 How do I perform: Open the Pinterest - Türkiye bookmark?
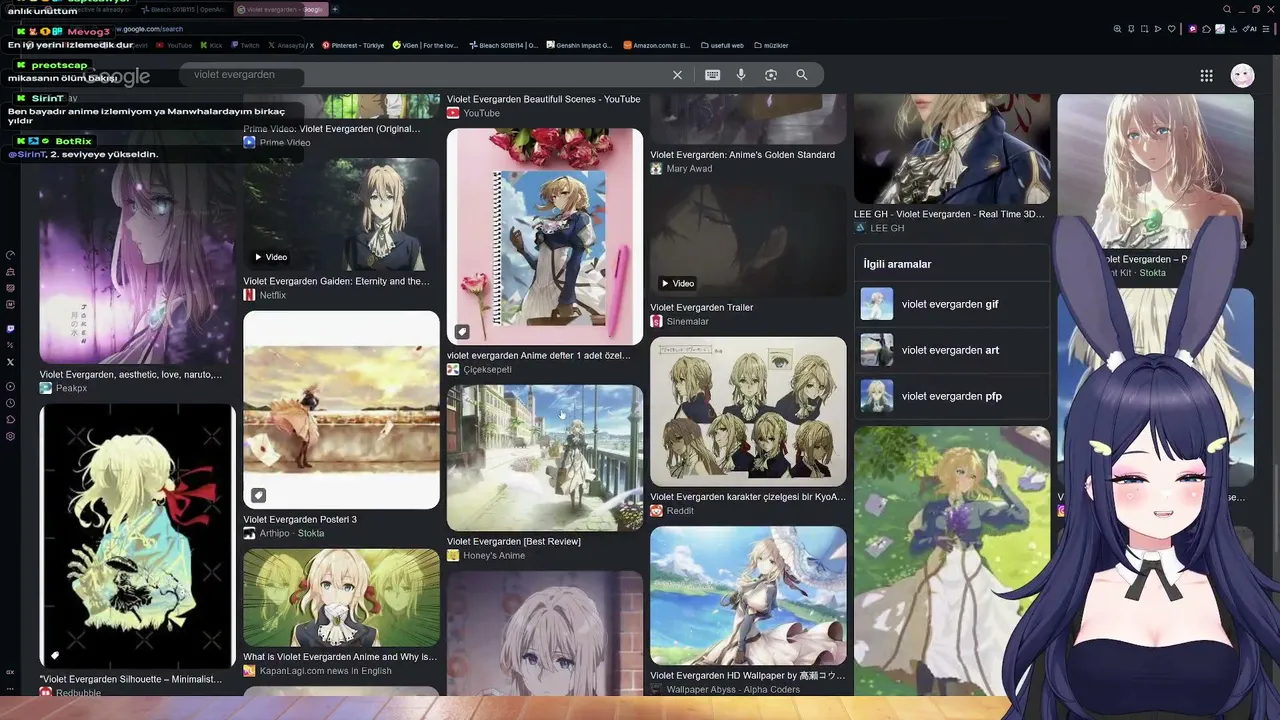(x=353, y=45)
